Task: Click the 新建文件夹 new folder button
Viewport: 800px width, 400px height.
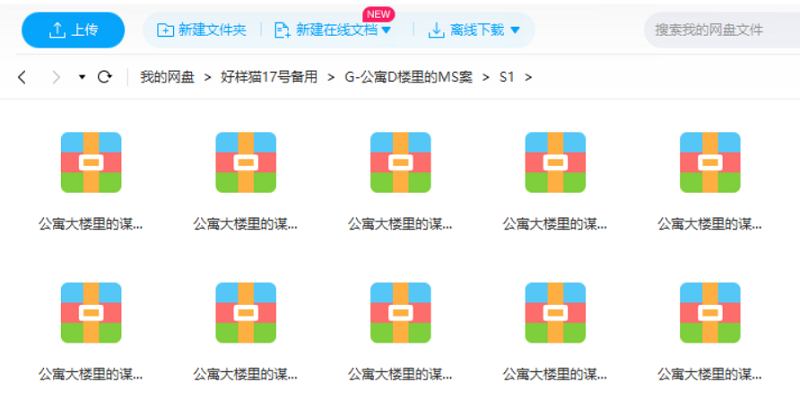Action: tap(202, 30)
